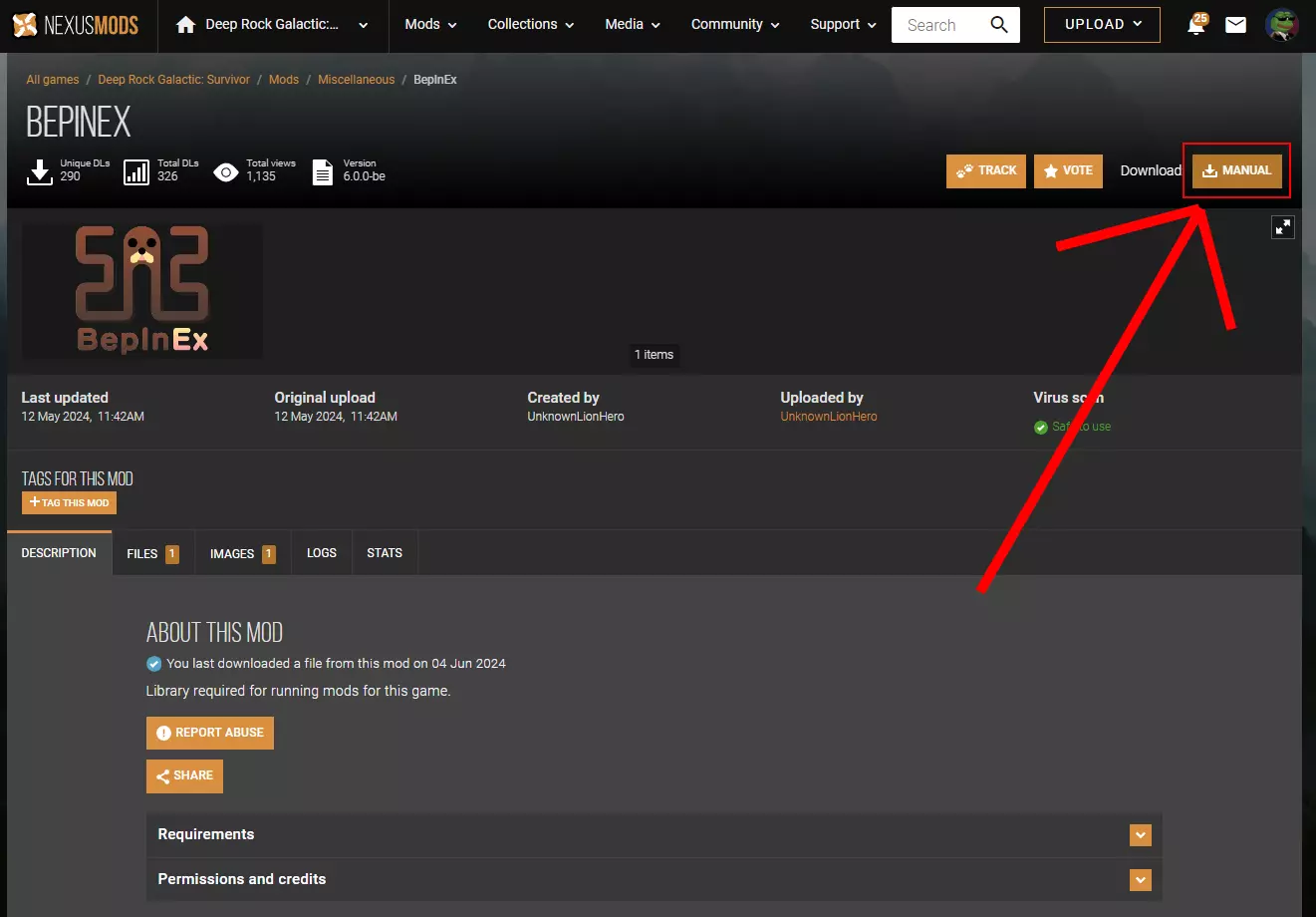
Task: Switch to the Description tab
Action: coord(59,553)
